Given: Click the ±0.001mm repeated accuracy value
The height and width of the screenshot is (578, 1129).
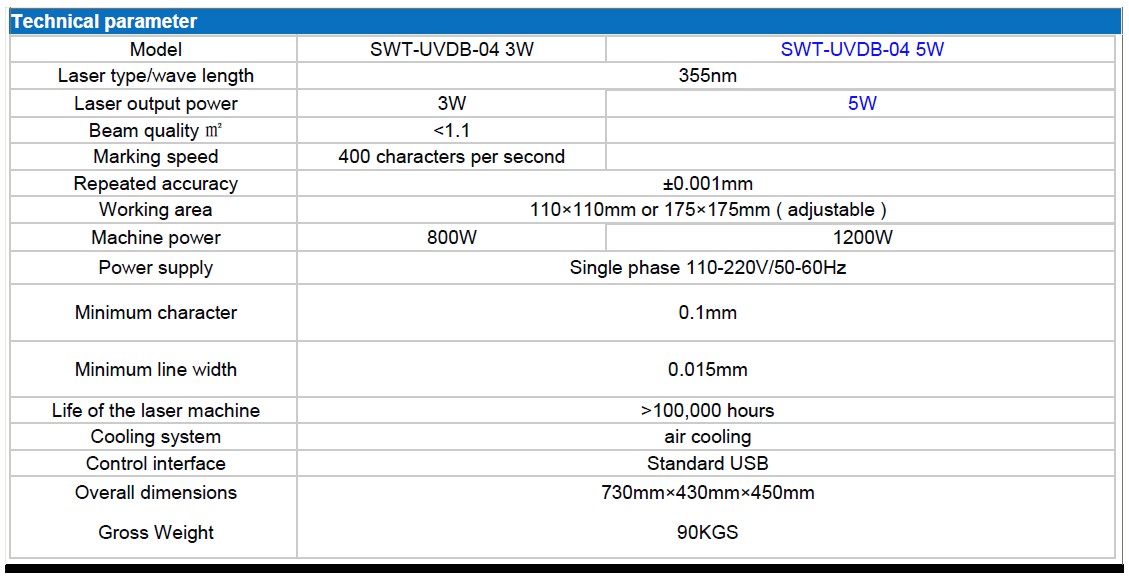Looking at the screenshot, I should tap(707, 184).
